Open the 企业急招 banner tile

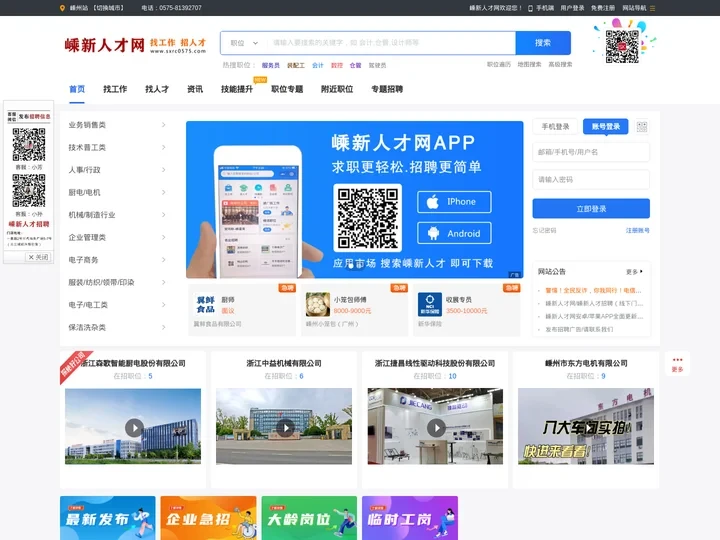pyautogui.click(x=208, y=518)
